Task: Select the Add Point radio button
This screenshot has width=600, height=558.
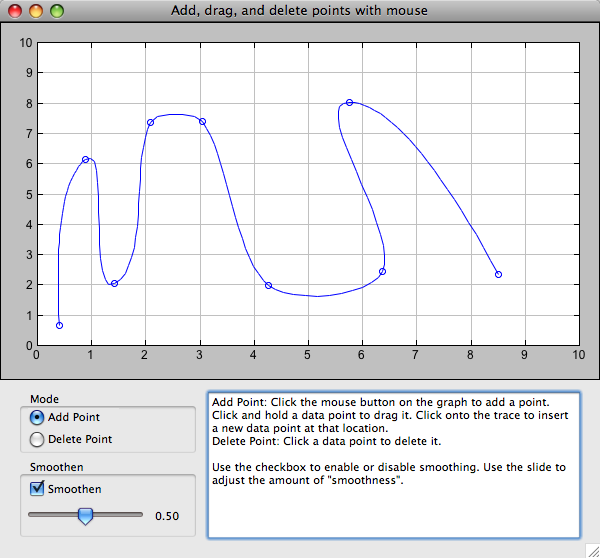Action: tap(38, 417)
